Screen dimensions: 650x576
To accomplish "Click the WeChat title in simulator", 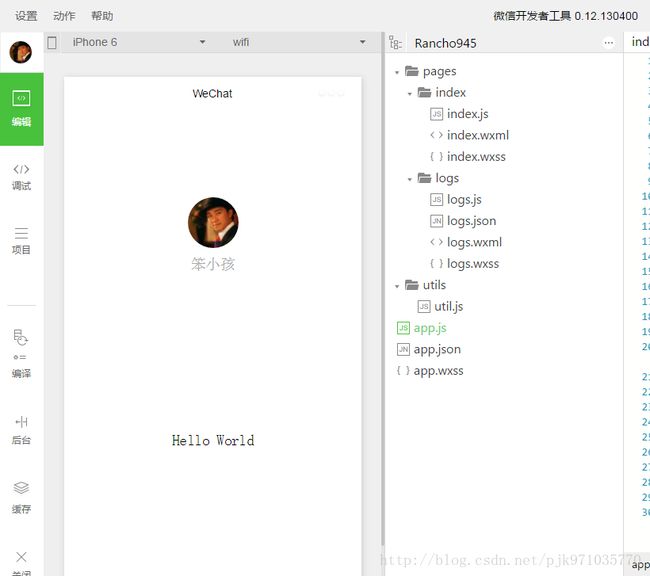I will point(212,93).
